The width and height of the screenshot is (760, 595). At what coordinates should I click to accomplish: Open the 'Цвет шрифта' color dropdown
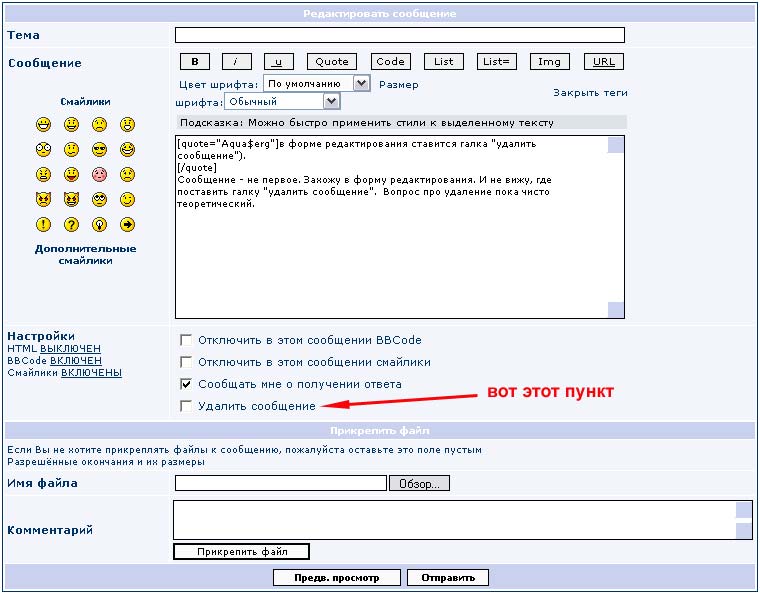316,84
